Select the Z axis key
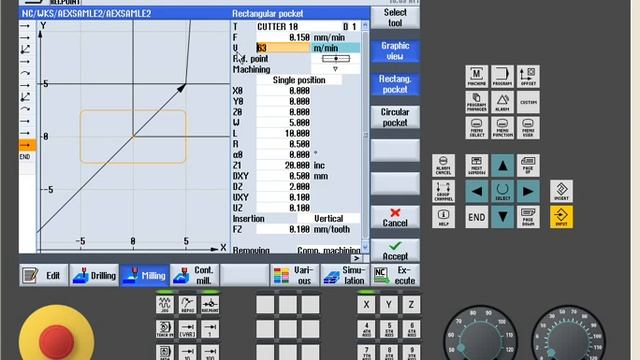The width and height of the screenshot is (640, 360). click(x=411, y=304)
